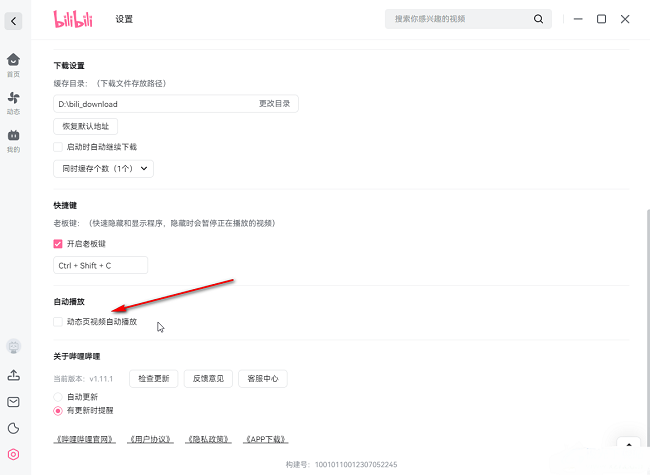650x475 pixels.
Task: Enable 启动时自动继续下载 checkbox
Action: 58,147
